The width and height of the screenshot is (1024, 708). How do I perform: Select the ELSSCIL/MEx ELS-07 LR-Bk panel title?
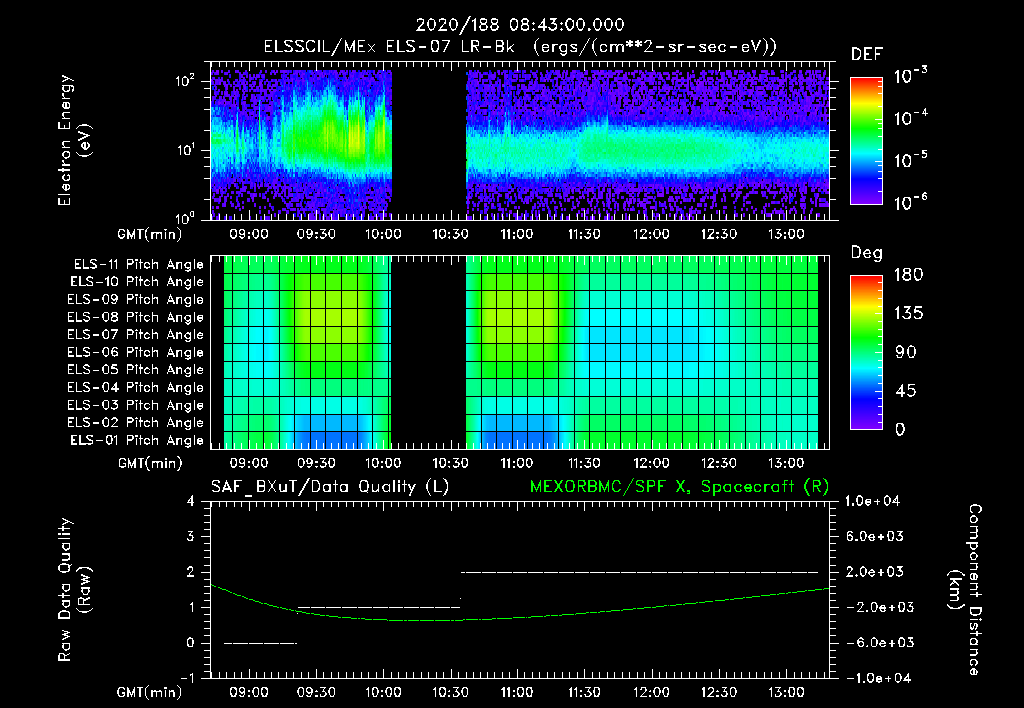coord(520,47)
